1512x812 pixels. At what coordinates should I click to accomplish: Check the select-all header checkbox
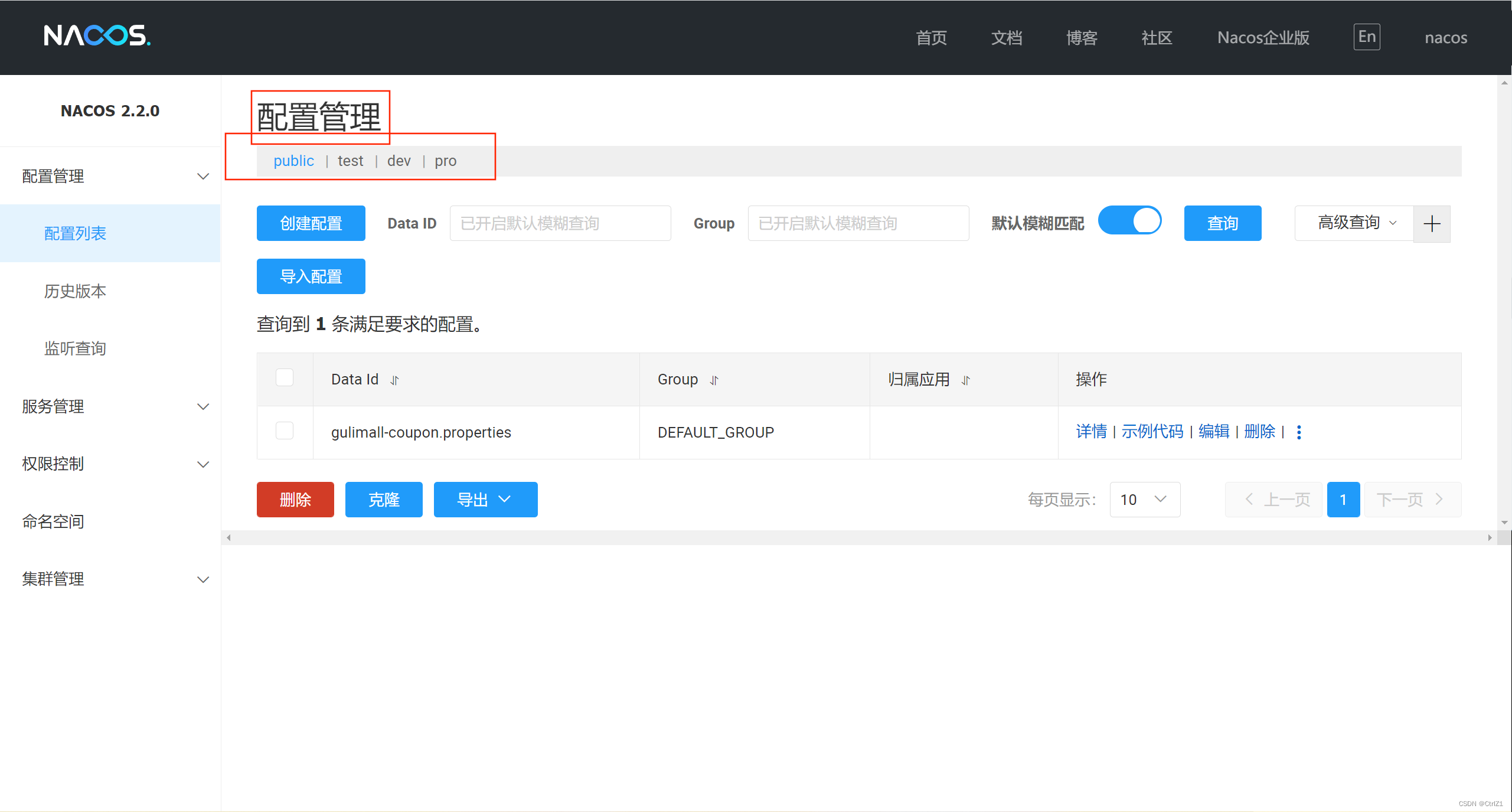(285, 377)
